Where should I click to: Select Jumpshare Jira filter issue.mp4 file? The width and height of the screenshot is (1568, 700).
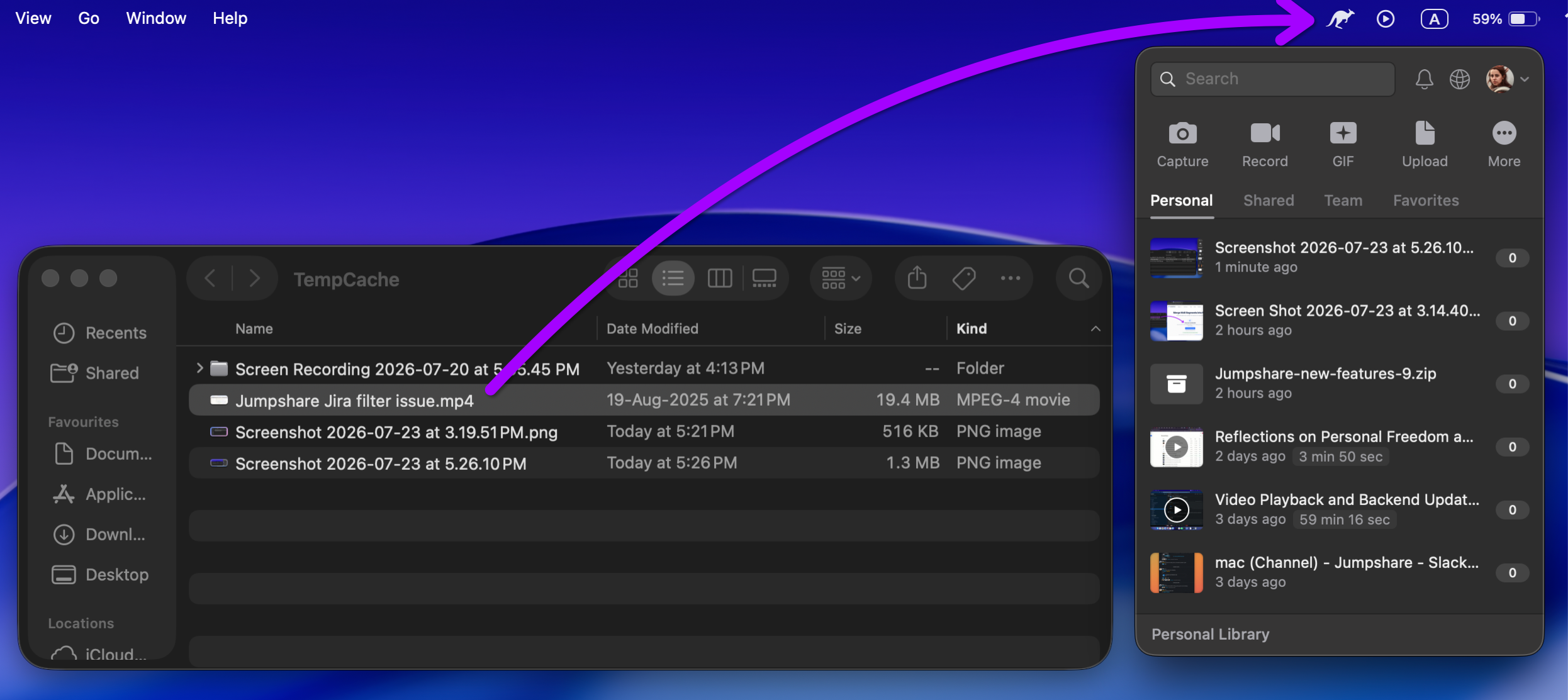point(644,400)
